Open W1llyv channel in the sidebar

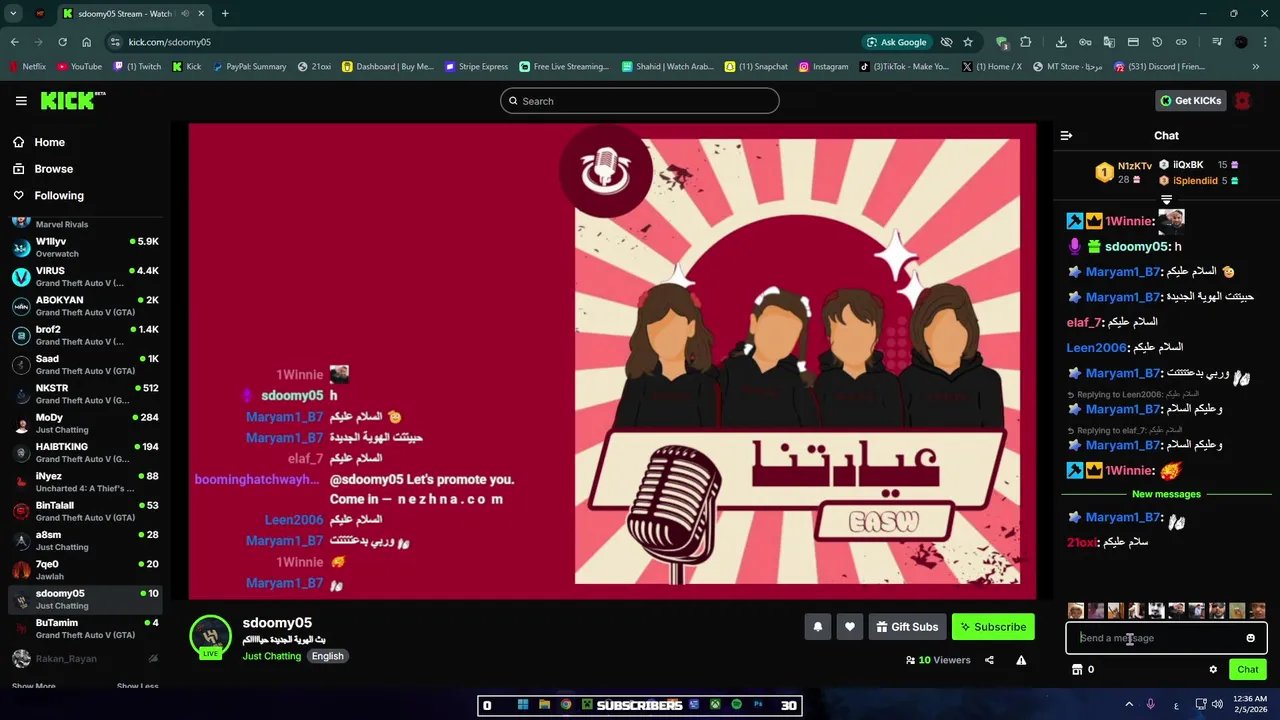click(x=85, y=247)
